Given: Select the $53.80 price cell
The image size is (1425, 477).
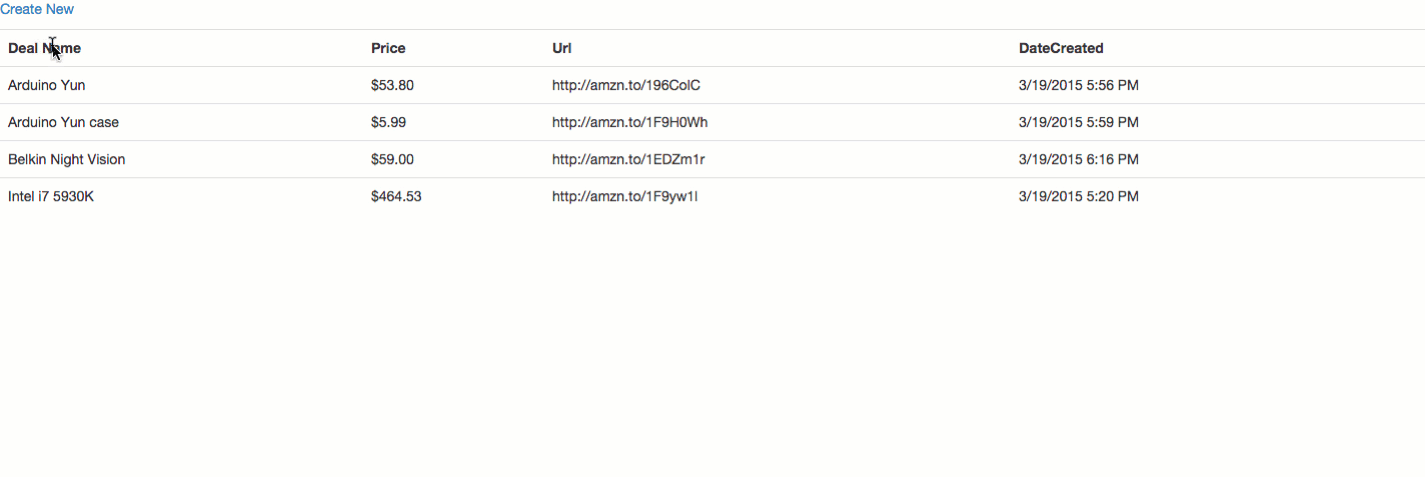Looking at the screenshot, I should pos(392,85).
